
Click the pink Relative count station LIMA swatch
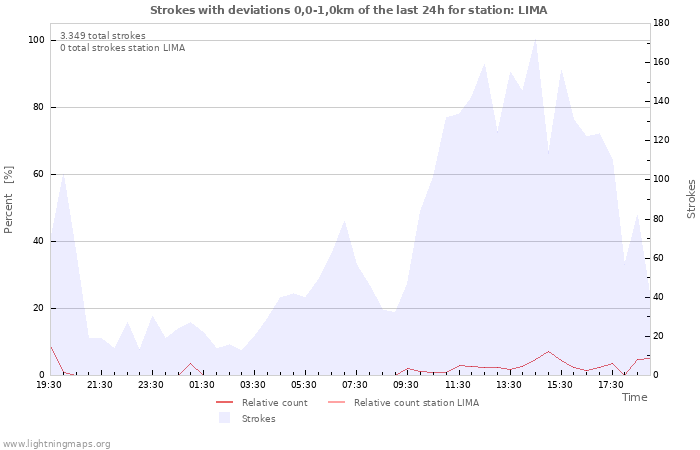coord(337,402)
